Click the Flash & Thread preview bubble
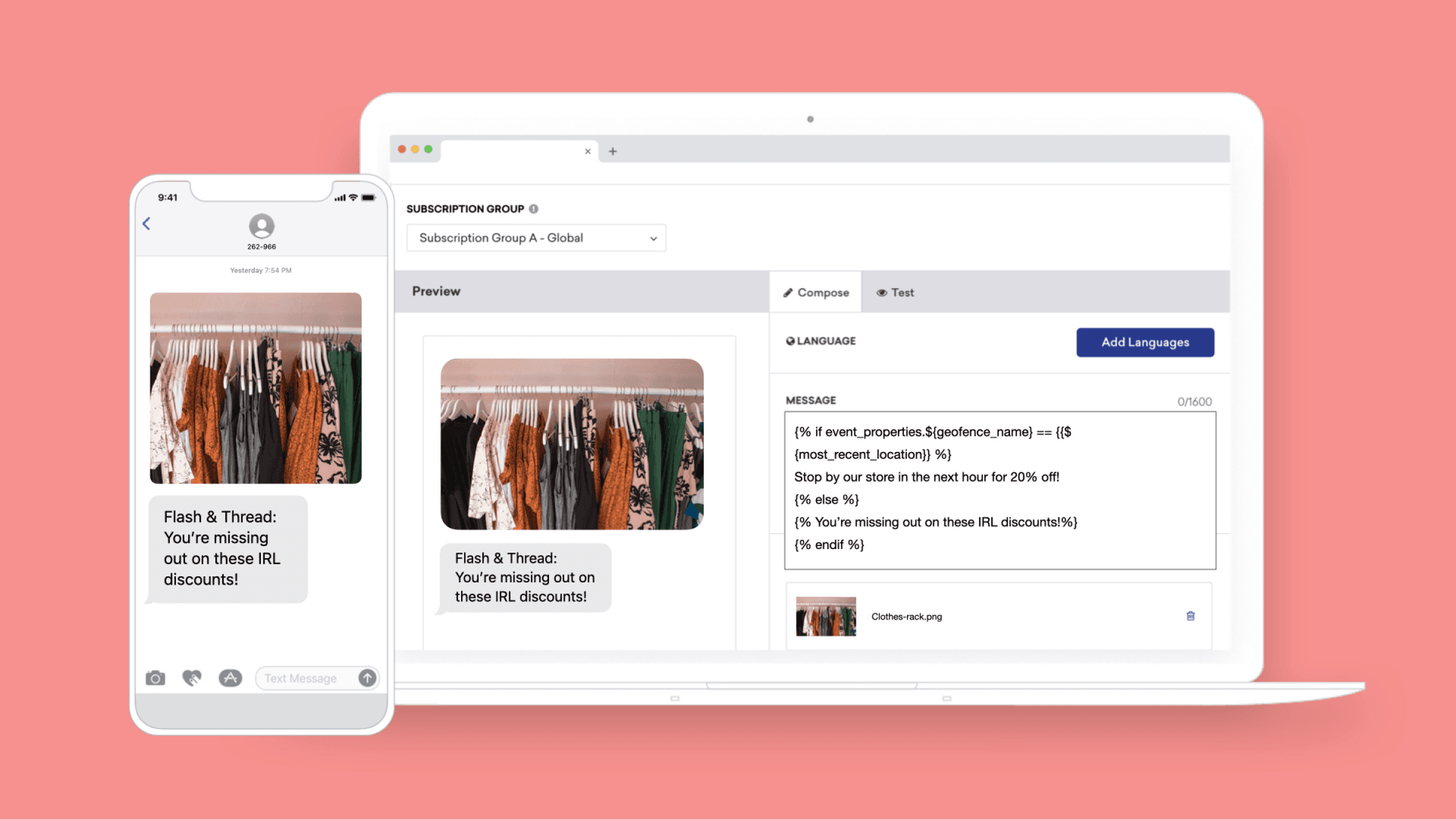1456x819 pixels. (525, 578)
